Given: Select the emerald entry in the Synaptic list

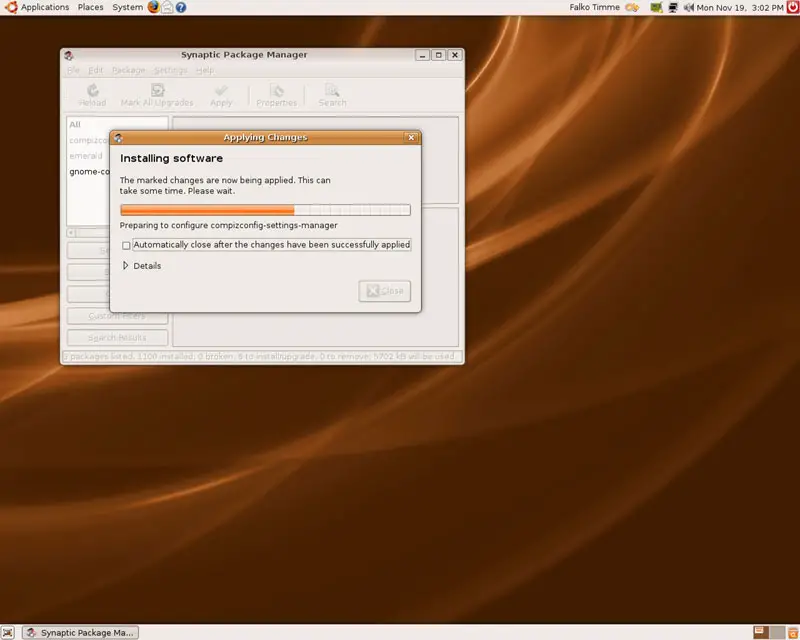Looking at the screenshot, I should point(86,156).
